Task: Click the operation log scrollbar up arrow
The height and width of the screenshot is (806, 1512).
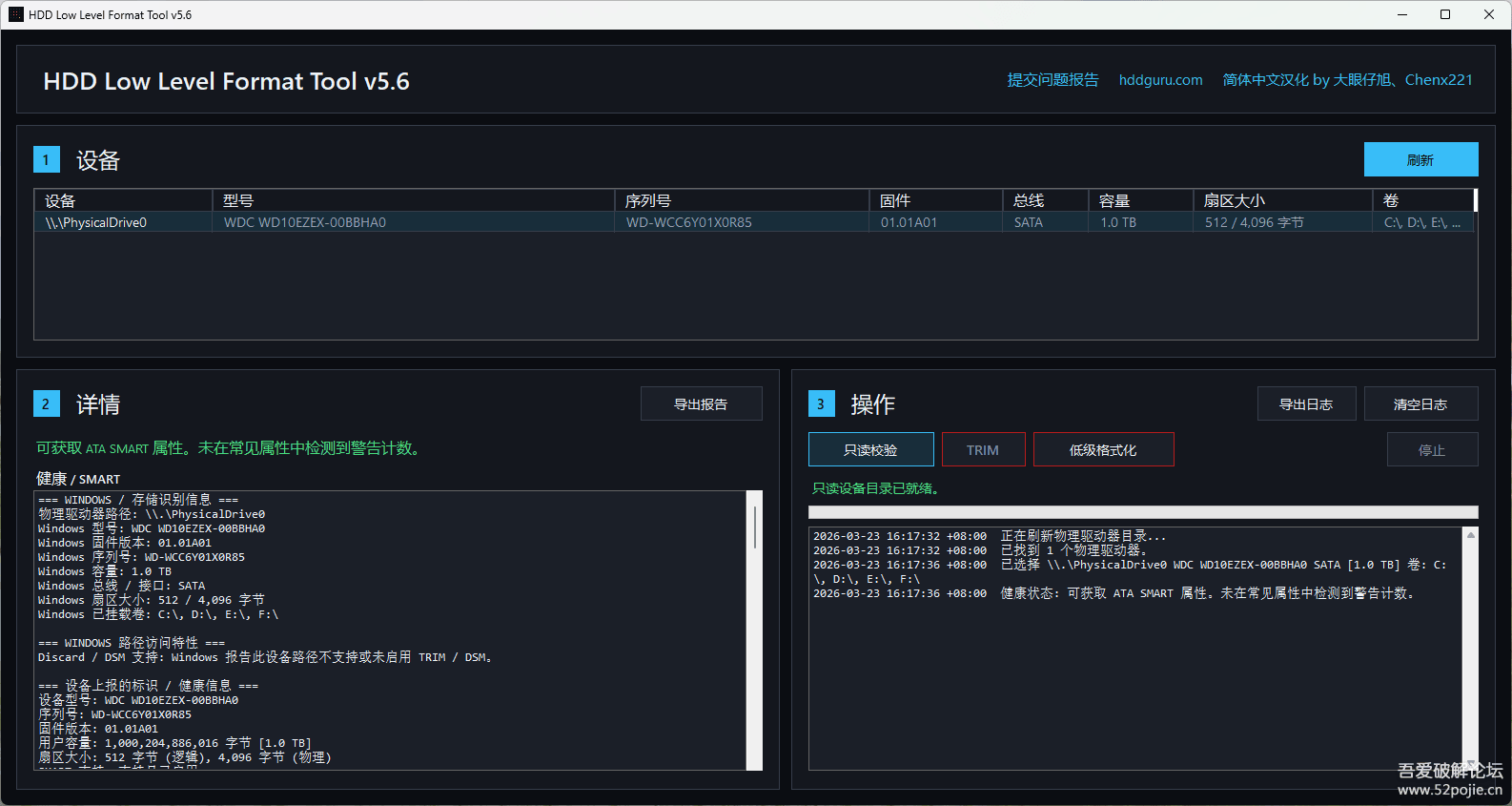Action: (x=1470, y=535)
